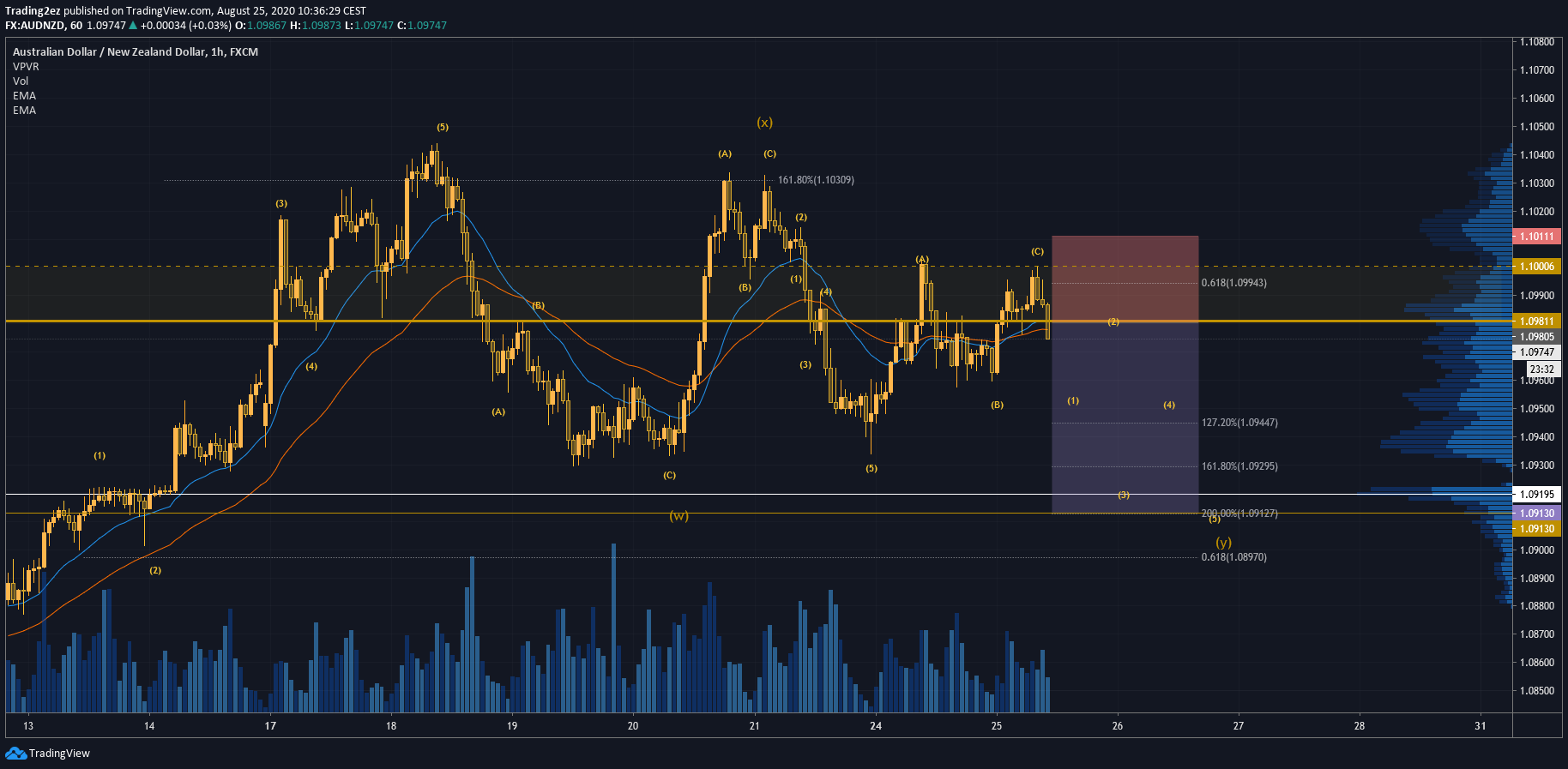This screenshot has height=769, width=1568.
Task: Click the (w) wave label
Action: coord(678,516)
